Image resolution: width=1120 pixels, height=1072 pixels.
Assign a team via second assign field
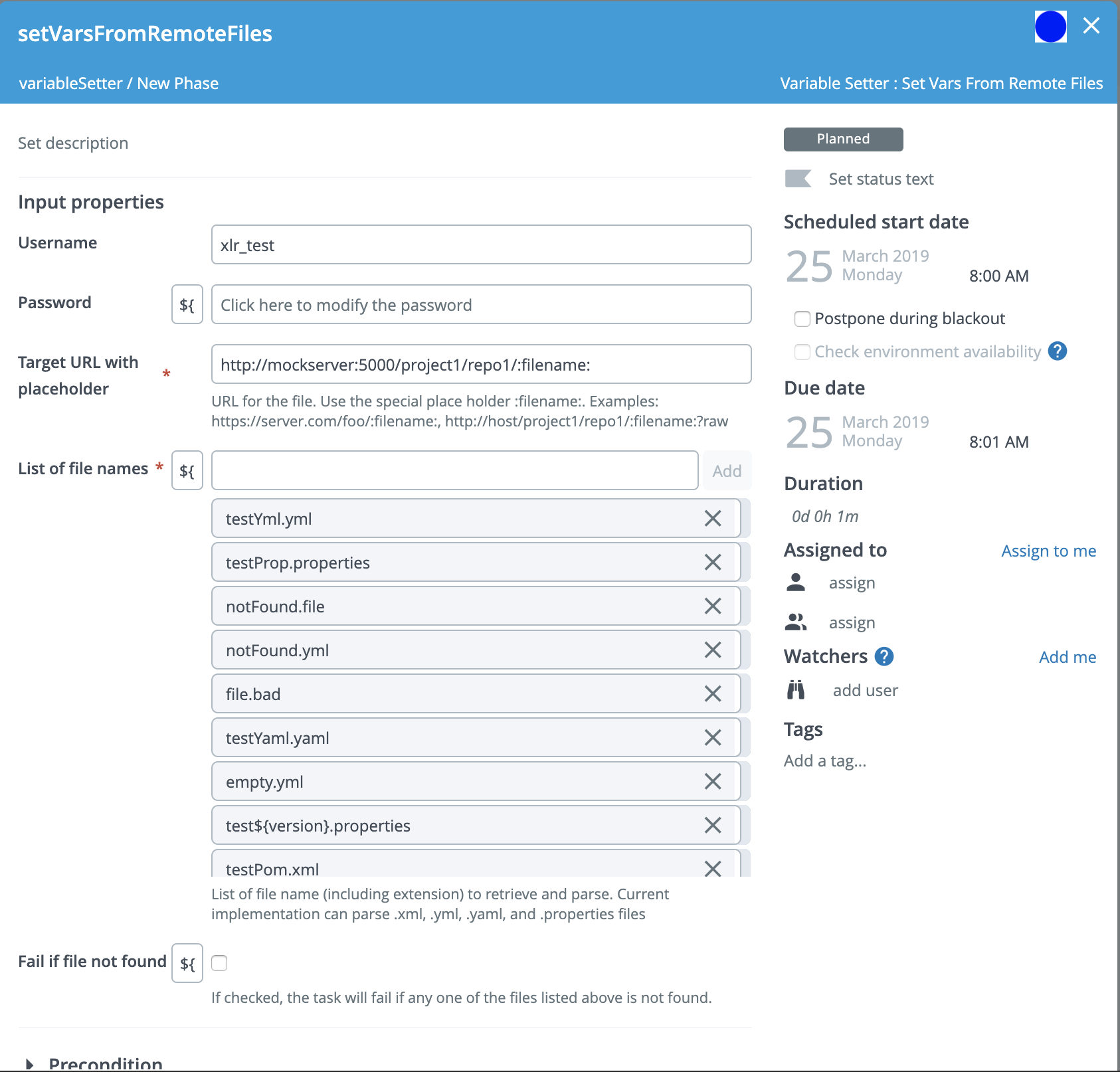pyautogui.click(x=852, y=623)
